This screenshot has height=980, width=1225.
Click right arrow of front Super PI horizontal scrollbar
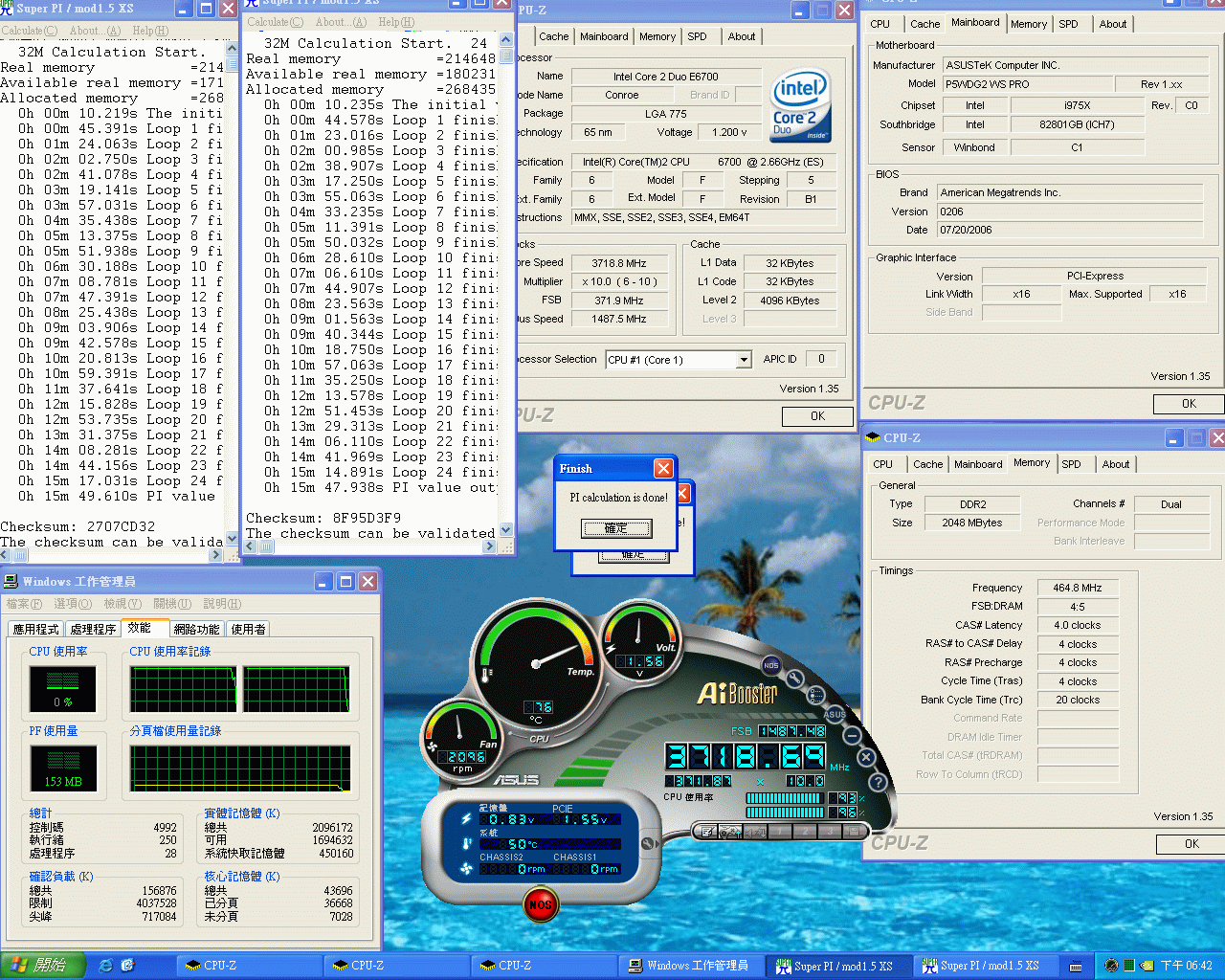point(490,546)
